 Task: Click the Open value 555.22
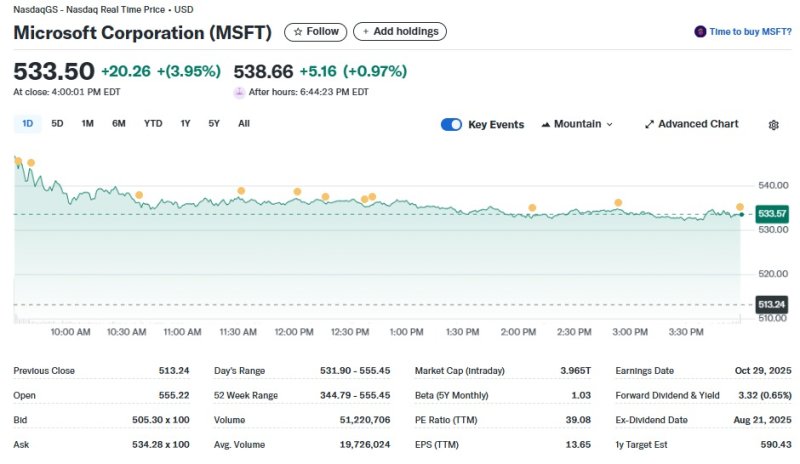click(174, 395)
